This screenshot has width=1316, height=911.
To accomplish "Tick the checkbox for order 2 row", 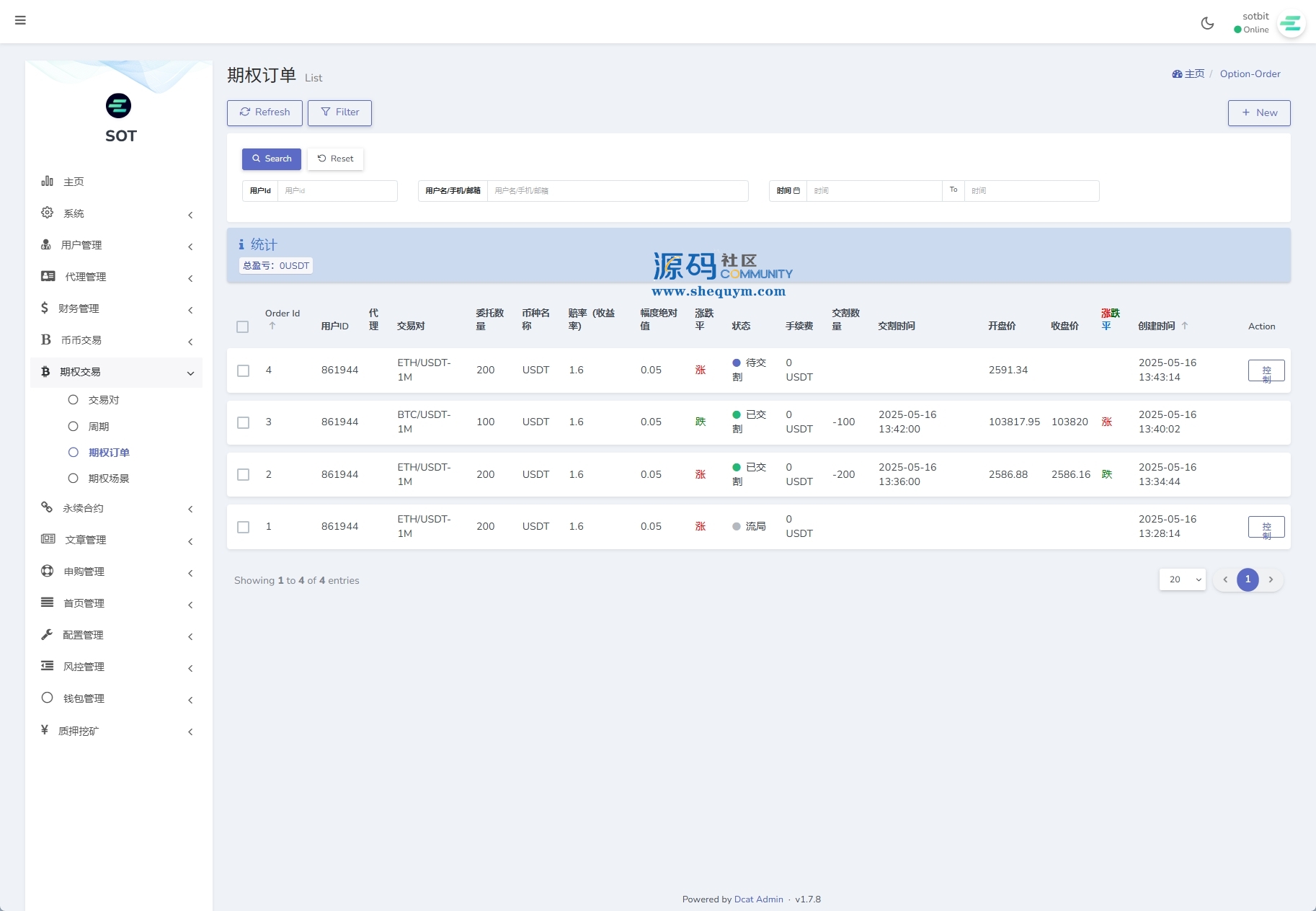I will click(244, 475).
